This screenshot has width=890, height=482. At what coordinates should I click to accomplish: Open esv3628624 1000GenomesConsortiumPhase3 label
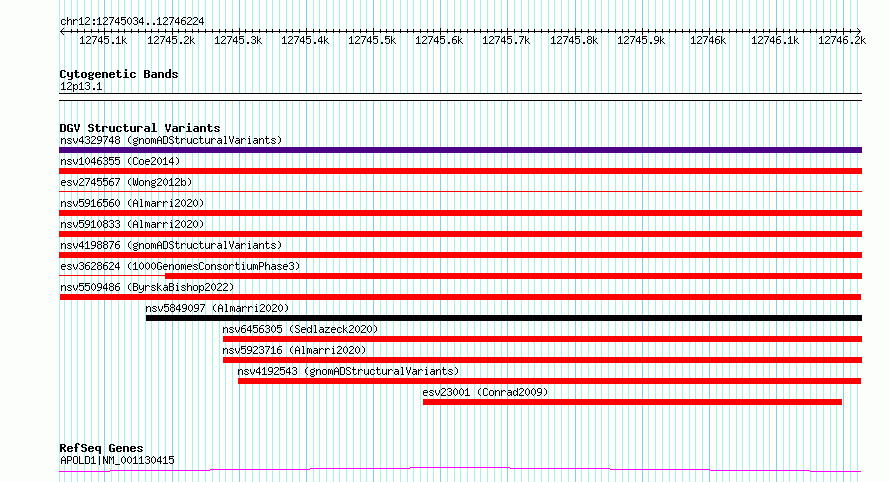click(x=180, y=266)
